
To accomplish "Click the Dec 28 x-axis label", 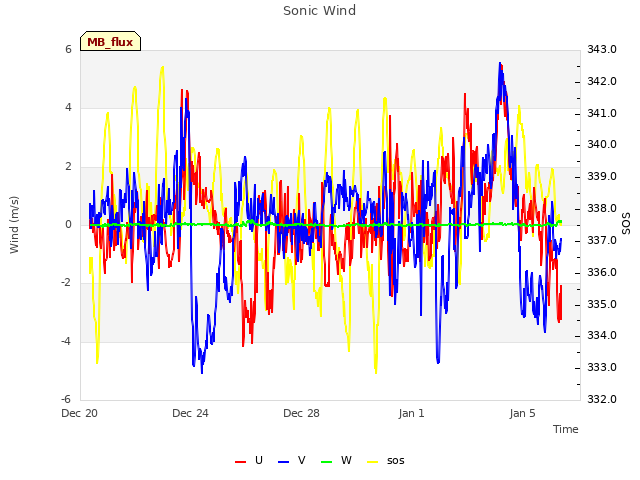I will click(x=301, y=413).
